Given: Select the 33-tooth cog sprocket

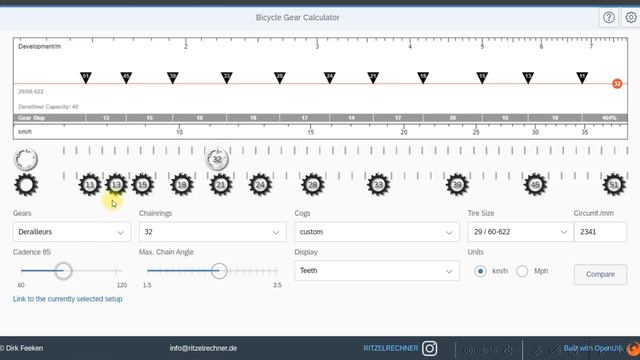Looking at the screenshot, I should point(378,185).
